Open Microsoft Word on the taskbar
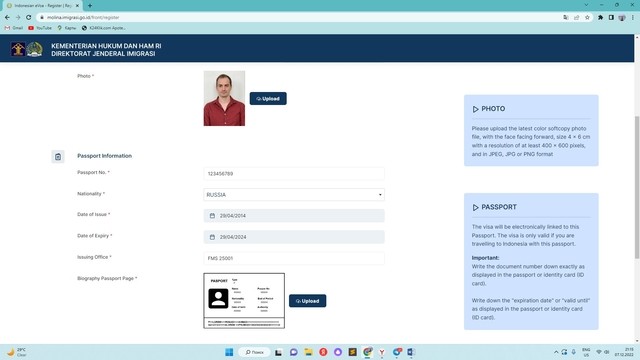Screen dimensions: 640x360 pos(411,352)
